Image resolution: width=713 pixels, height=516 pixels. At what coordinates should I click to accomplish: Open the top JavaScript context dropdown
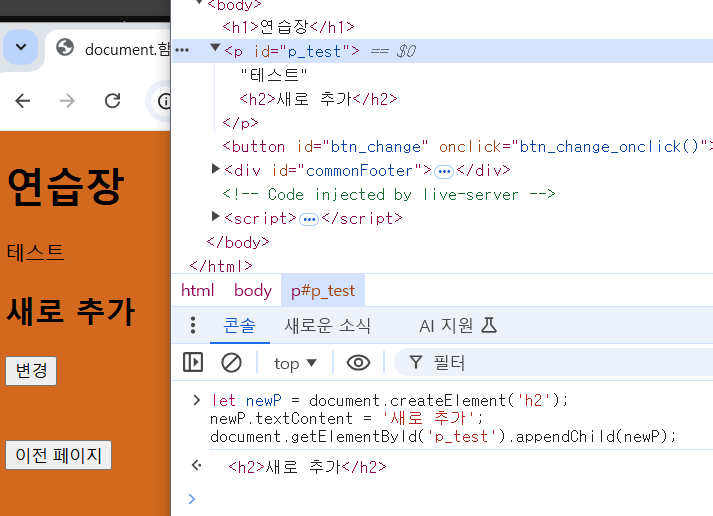[x=295, y=363]
